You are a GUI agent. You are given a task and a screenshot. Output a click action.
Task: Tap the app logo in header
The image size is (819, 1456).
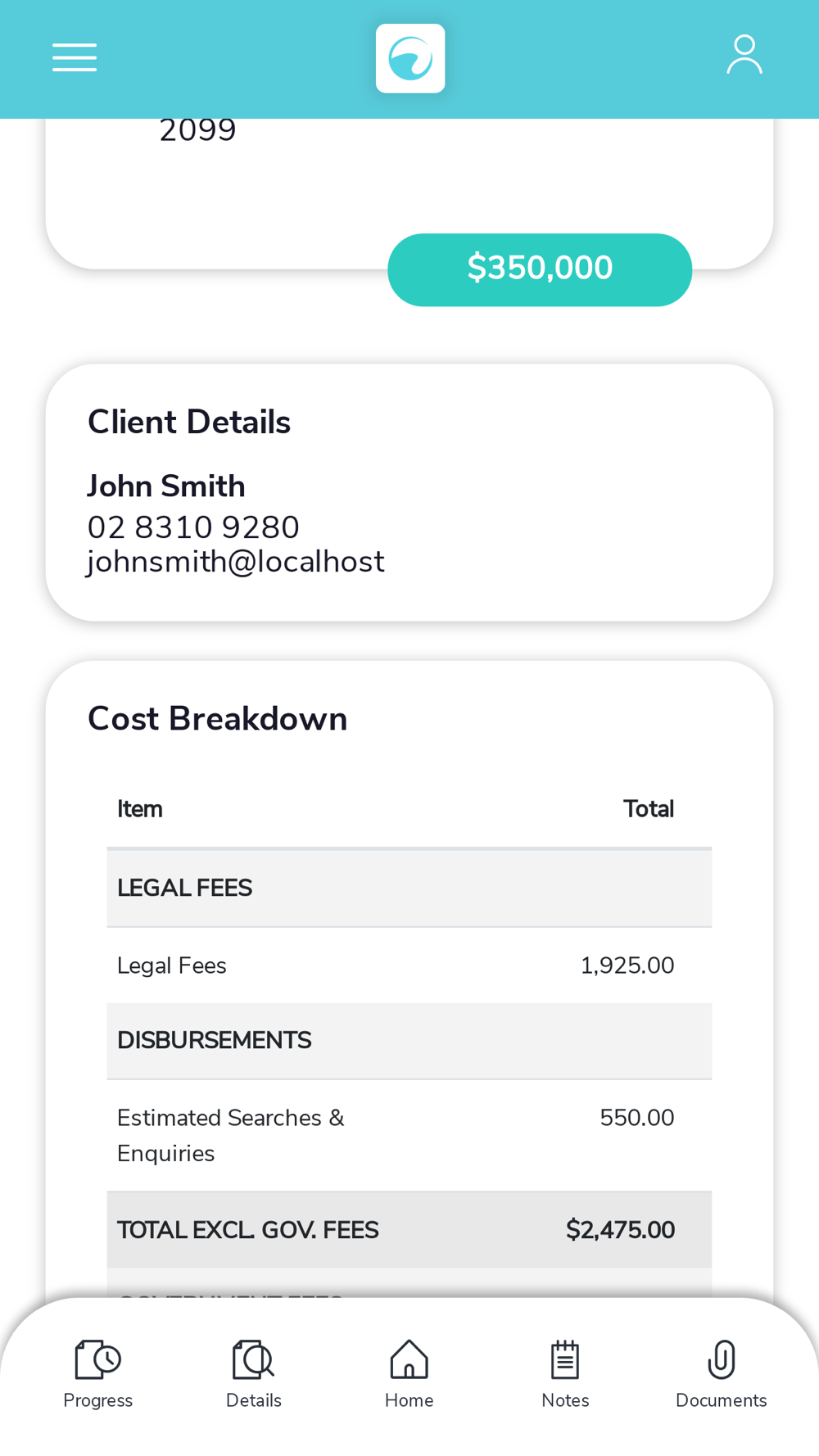point(410,58)
